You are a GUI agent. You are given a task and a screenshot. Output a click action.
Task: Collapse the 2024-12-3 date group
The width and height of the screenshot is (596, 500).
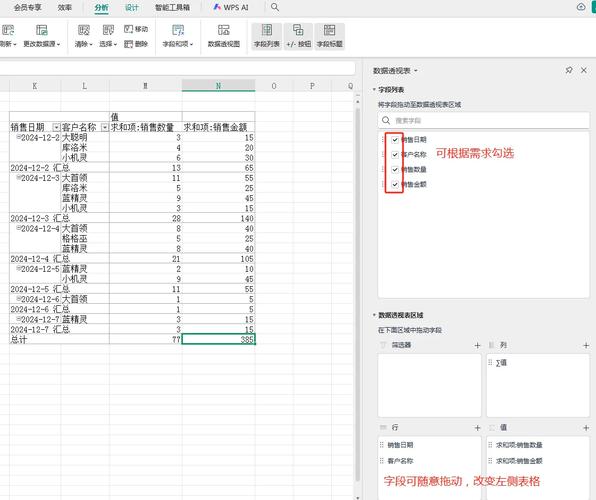click(18, 178)
